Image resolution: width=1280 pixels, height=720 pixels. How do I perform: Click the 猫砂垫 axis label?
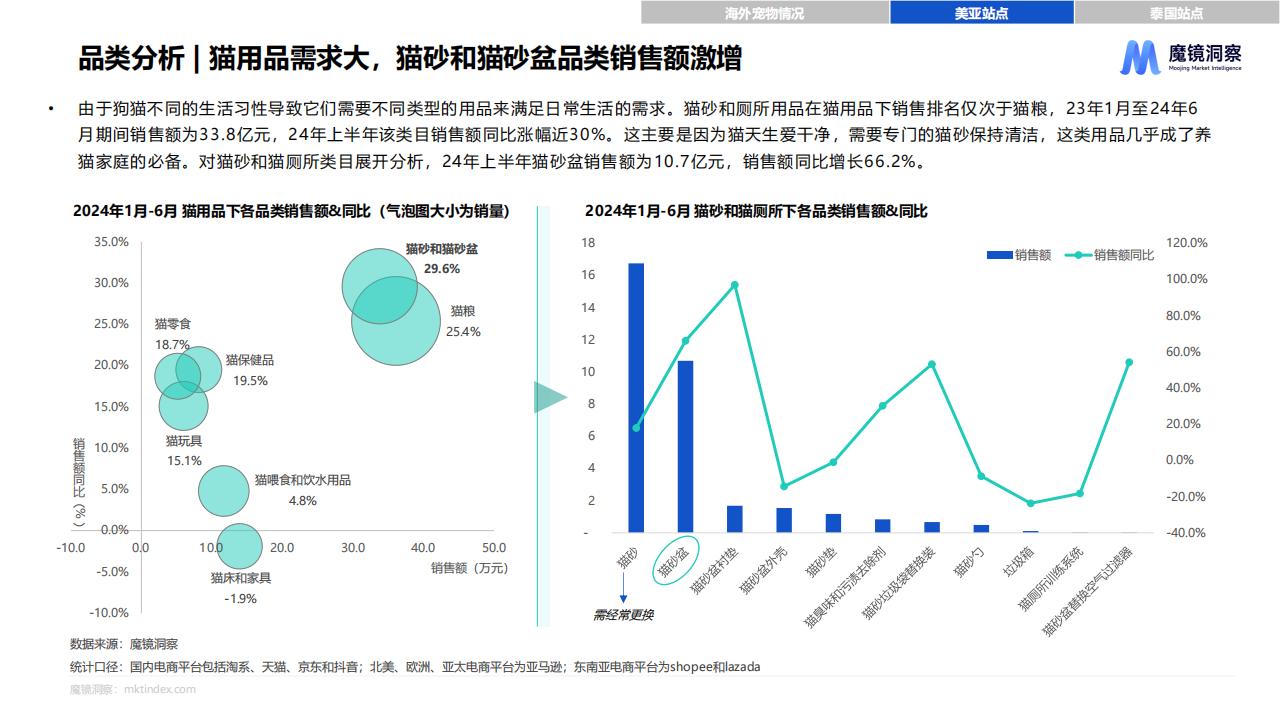(x=822, y=563)
